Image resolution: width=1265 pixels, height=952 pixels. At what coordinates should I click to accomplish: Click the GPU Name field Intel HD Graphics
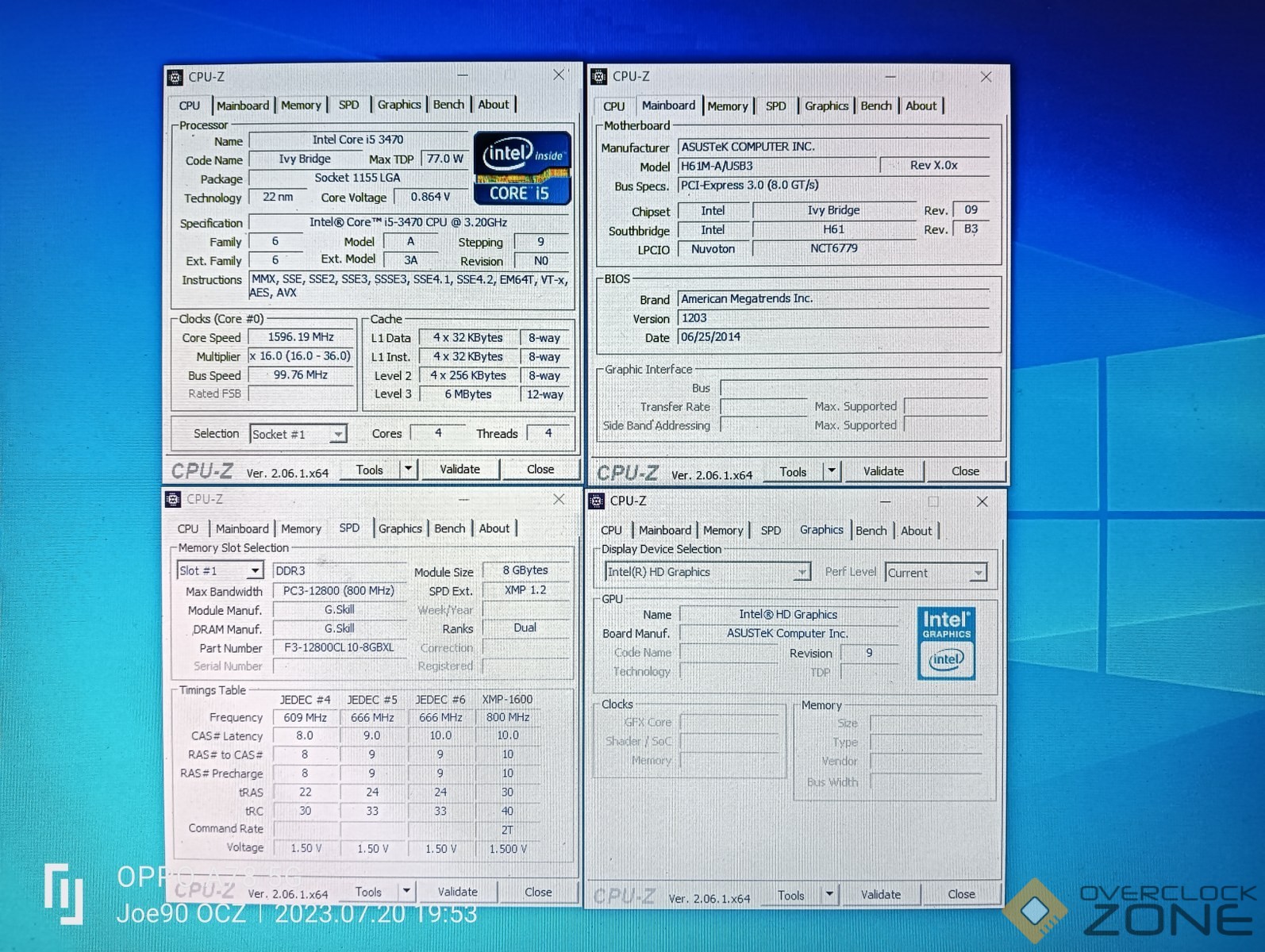click(788, 614)
